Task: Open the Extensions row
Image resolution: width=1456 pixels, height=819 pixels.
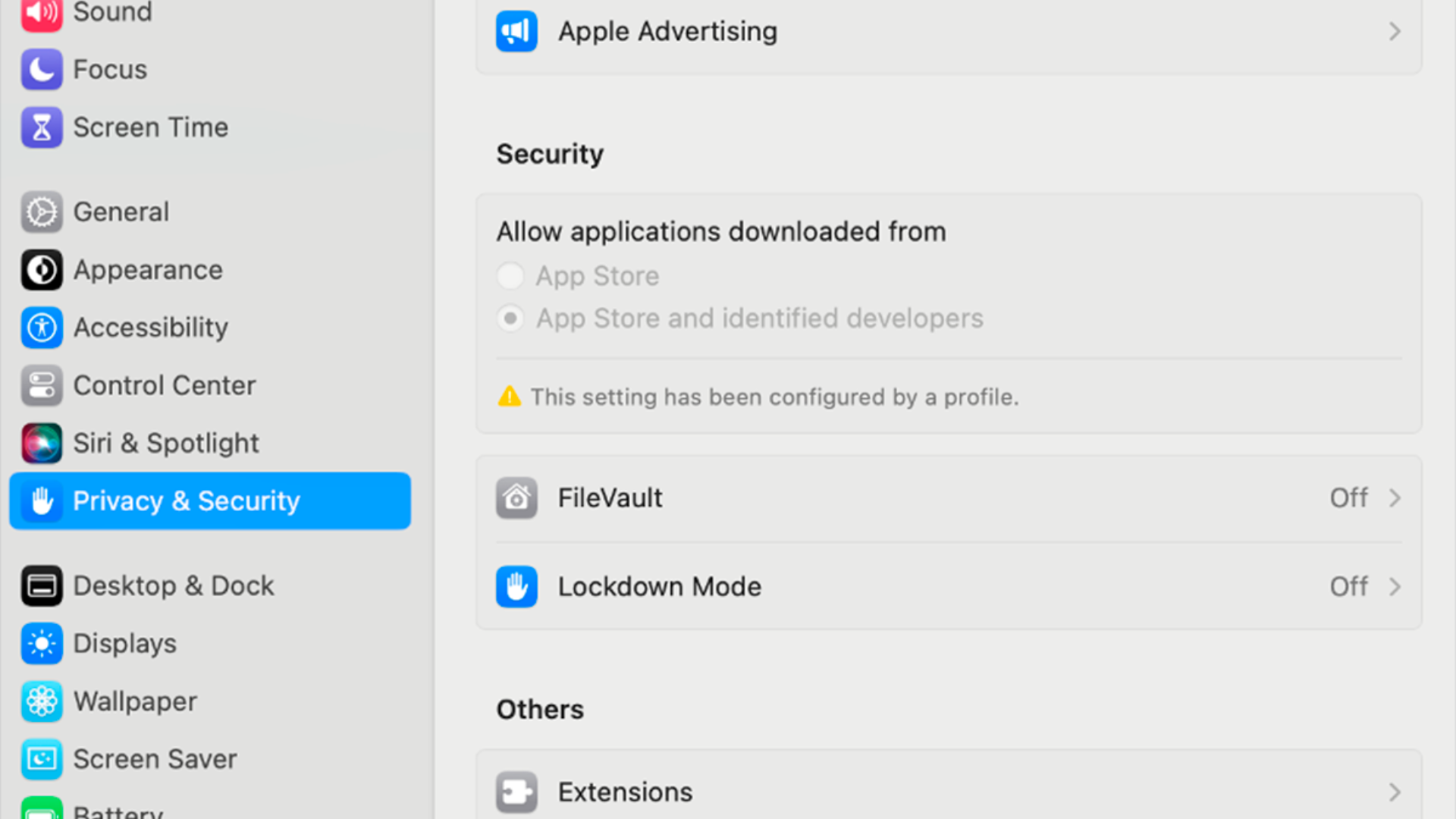Action: pyautogui.click(x=625, y=792)
